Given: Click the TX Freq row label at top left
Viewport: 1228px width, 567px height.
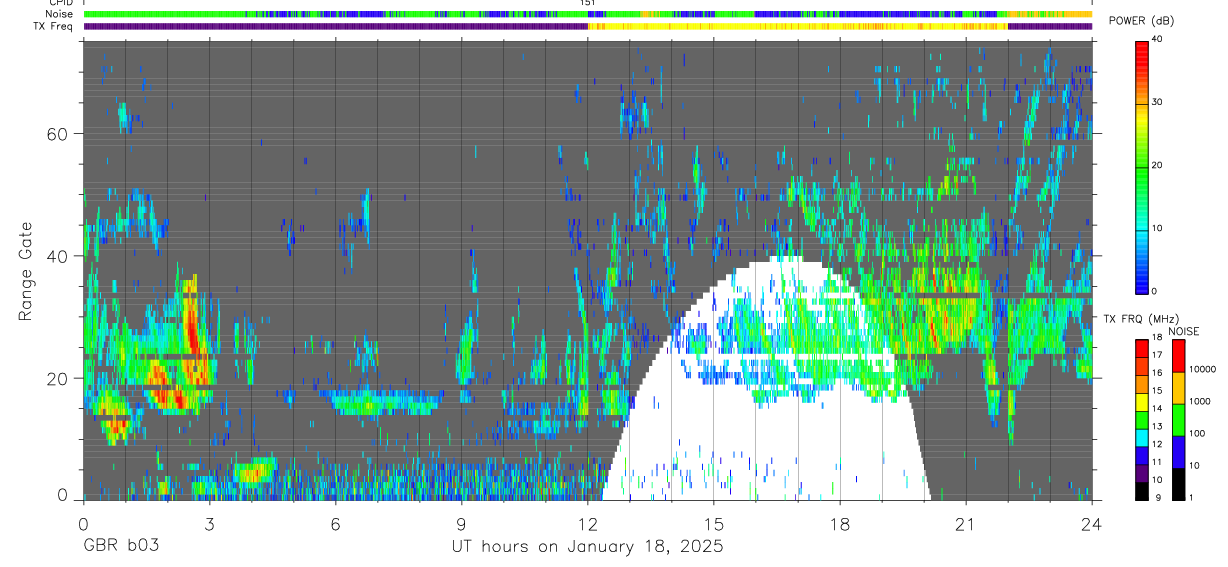Looking at the screenshot, I should (x=52, y=26).
